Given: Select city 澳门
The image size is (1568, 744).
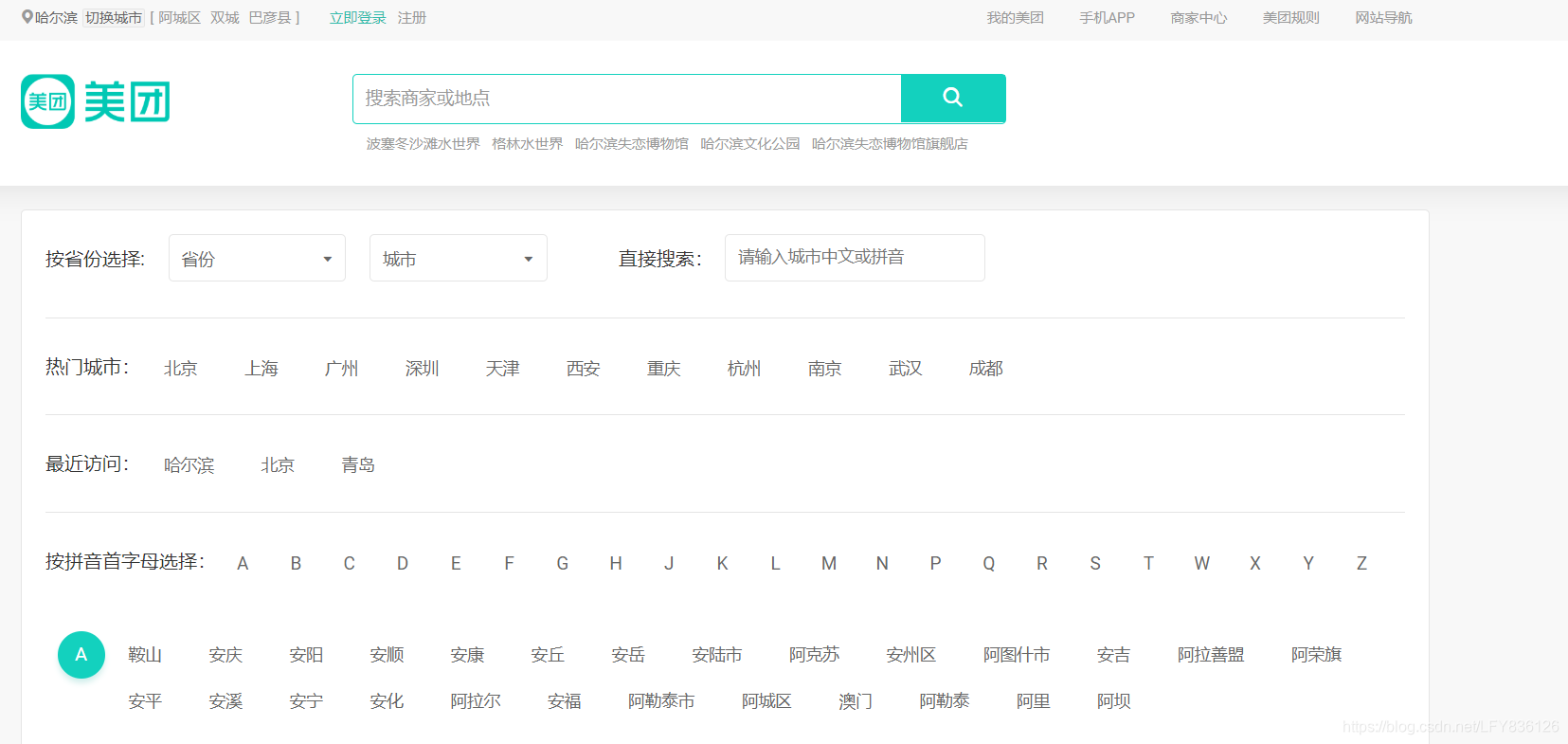Looking at the screenshot, I should pos(856,700).
